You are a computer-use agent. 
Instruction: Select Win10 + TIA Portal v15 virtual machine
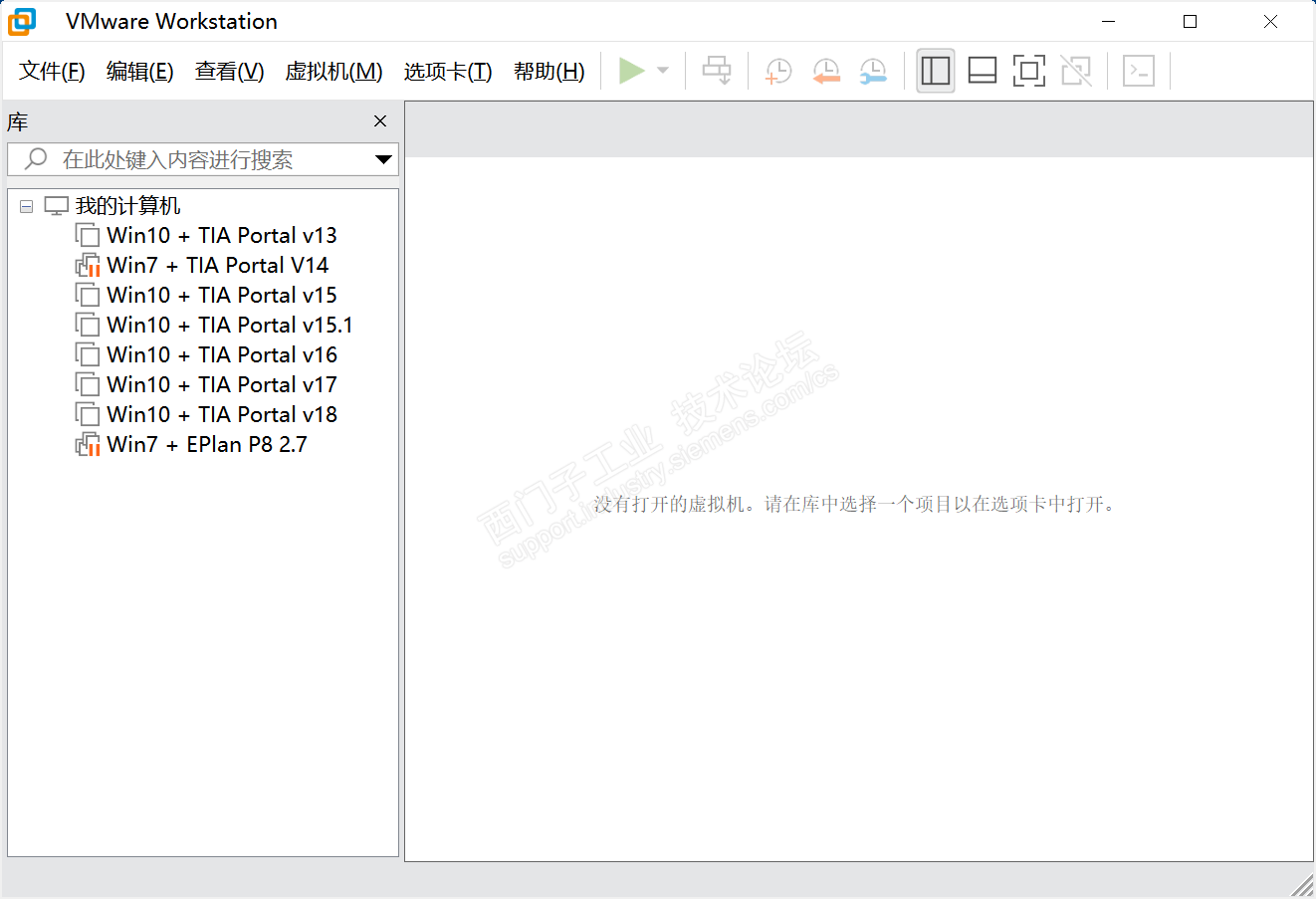tap(222, 296)
